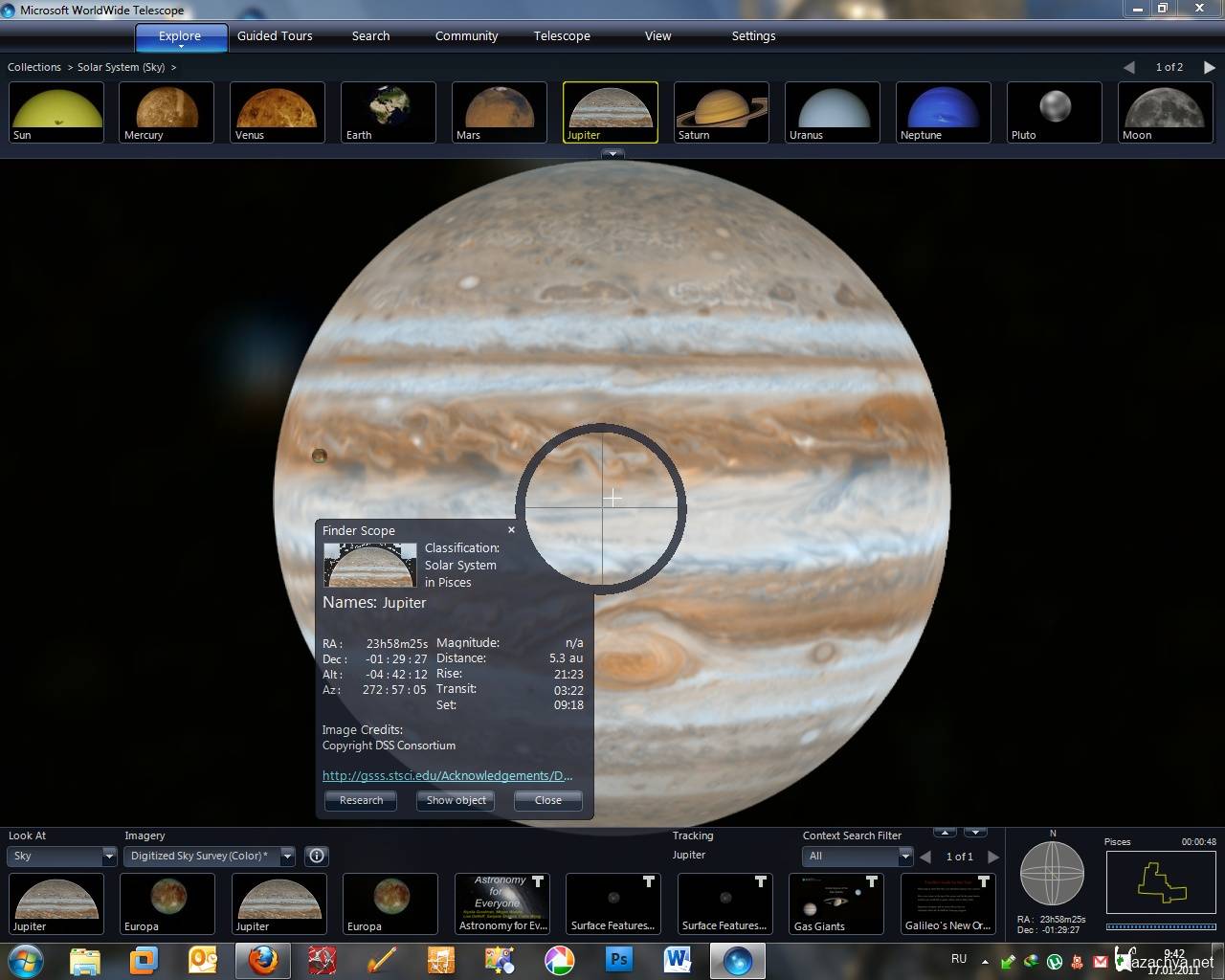Viewport: 1225px width, 980px height.
Task: Click the sky ball orientation sphere
Action: [x=1052, y=874]
